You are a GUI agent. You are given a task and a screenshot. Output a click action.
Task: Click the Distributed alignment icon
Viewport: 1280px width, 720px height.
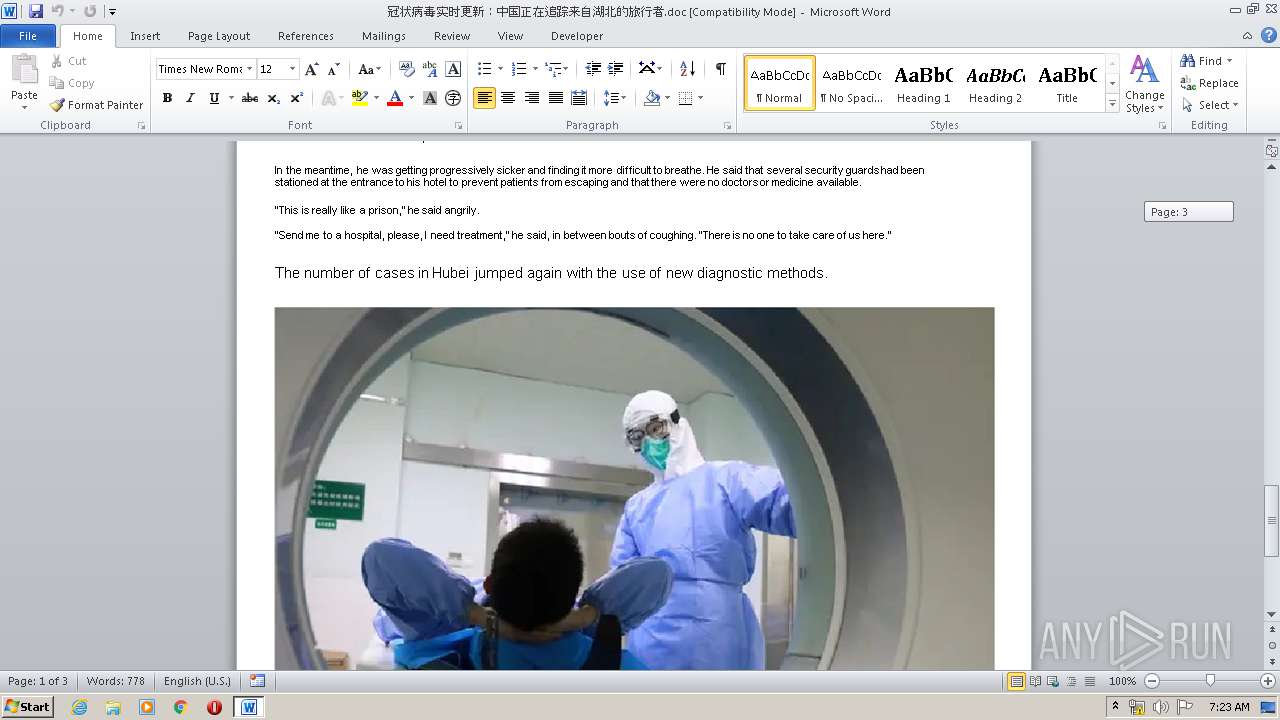[x=579, y=98]
